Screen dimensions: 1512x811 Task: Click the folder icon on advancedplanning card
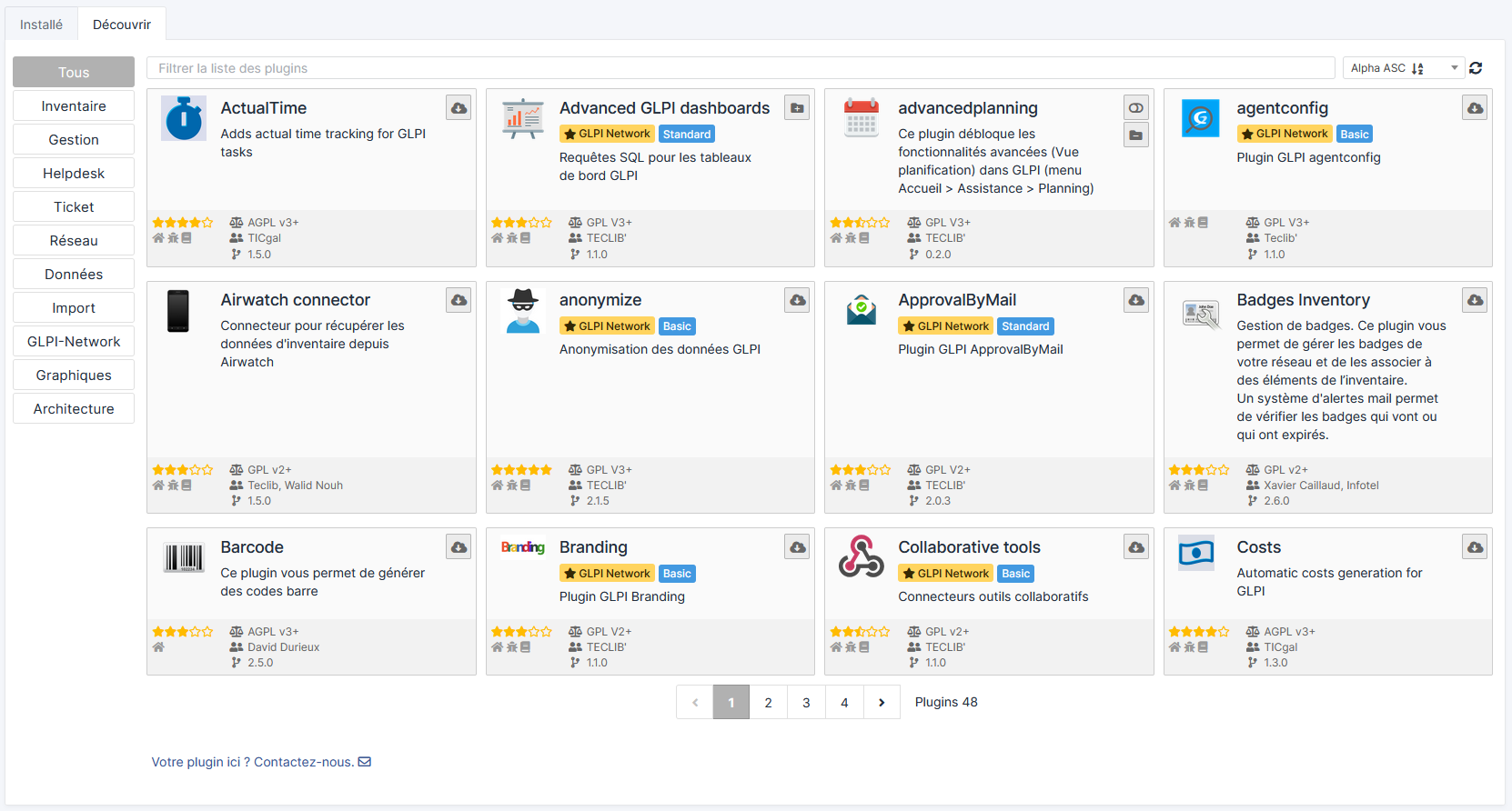1135,135
